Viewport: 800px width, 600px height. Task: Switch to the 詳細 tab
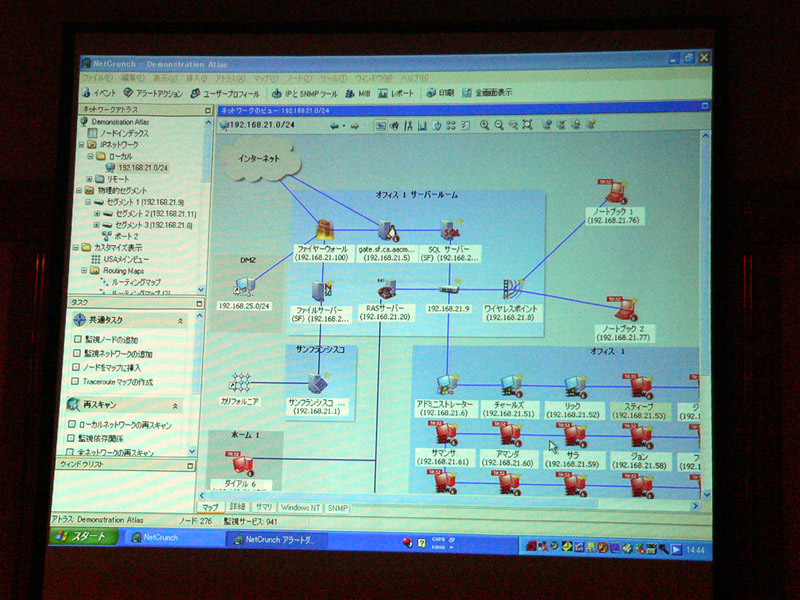pos(237,507)
